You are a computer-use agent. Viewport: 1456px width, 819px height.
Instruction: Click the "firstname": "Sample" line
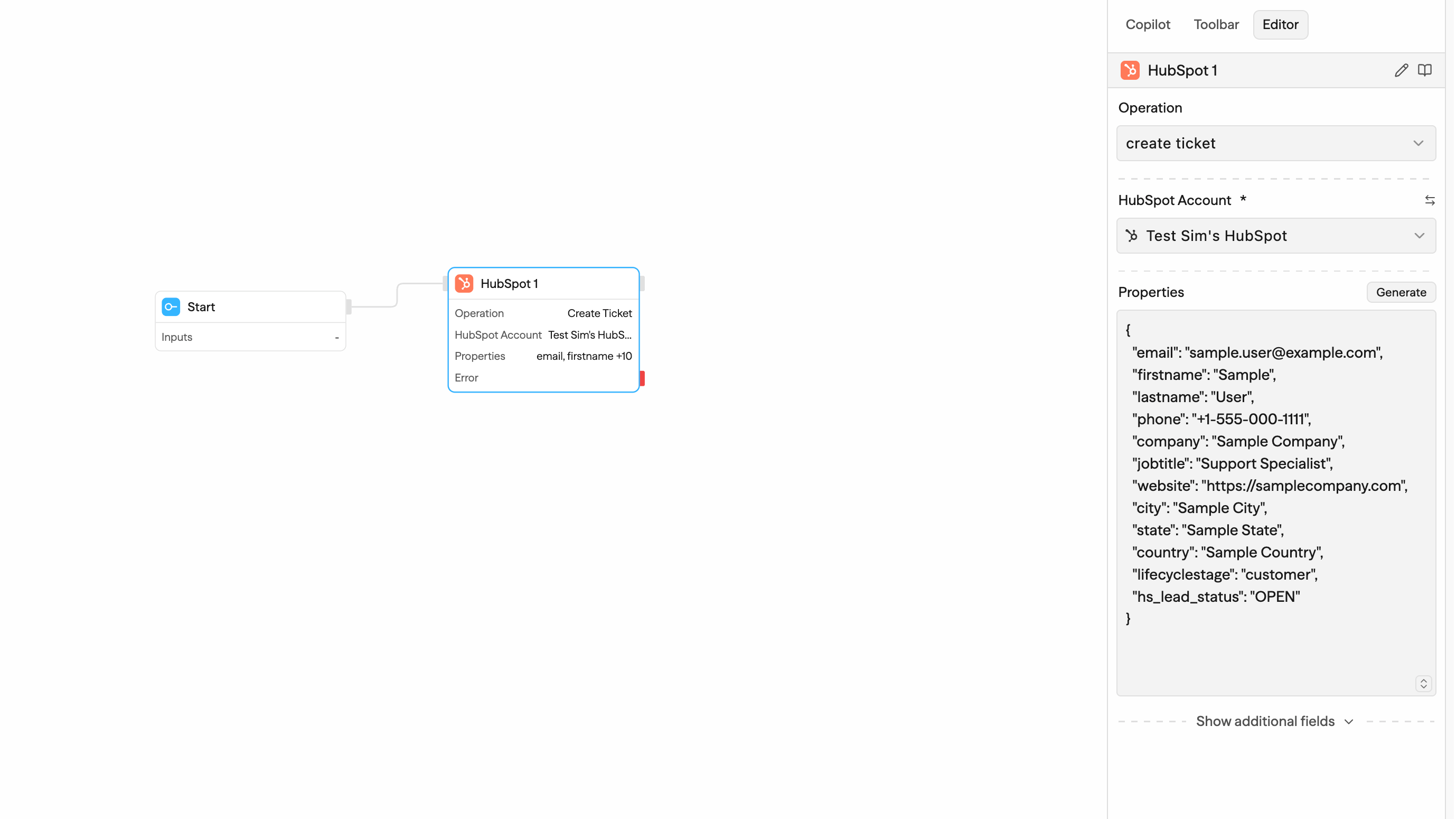click(x=1204, y=375)
